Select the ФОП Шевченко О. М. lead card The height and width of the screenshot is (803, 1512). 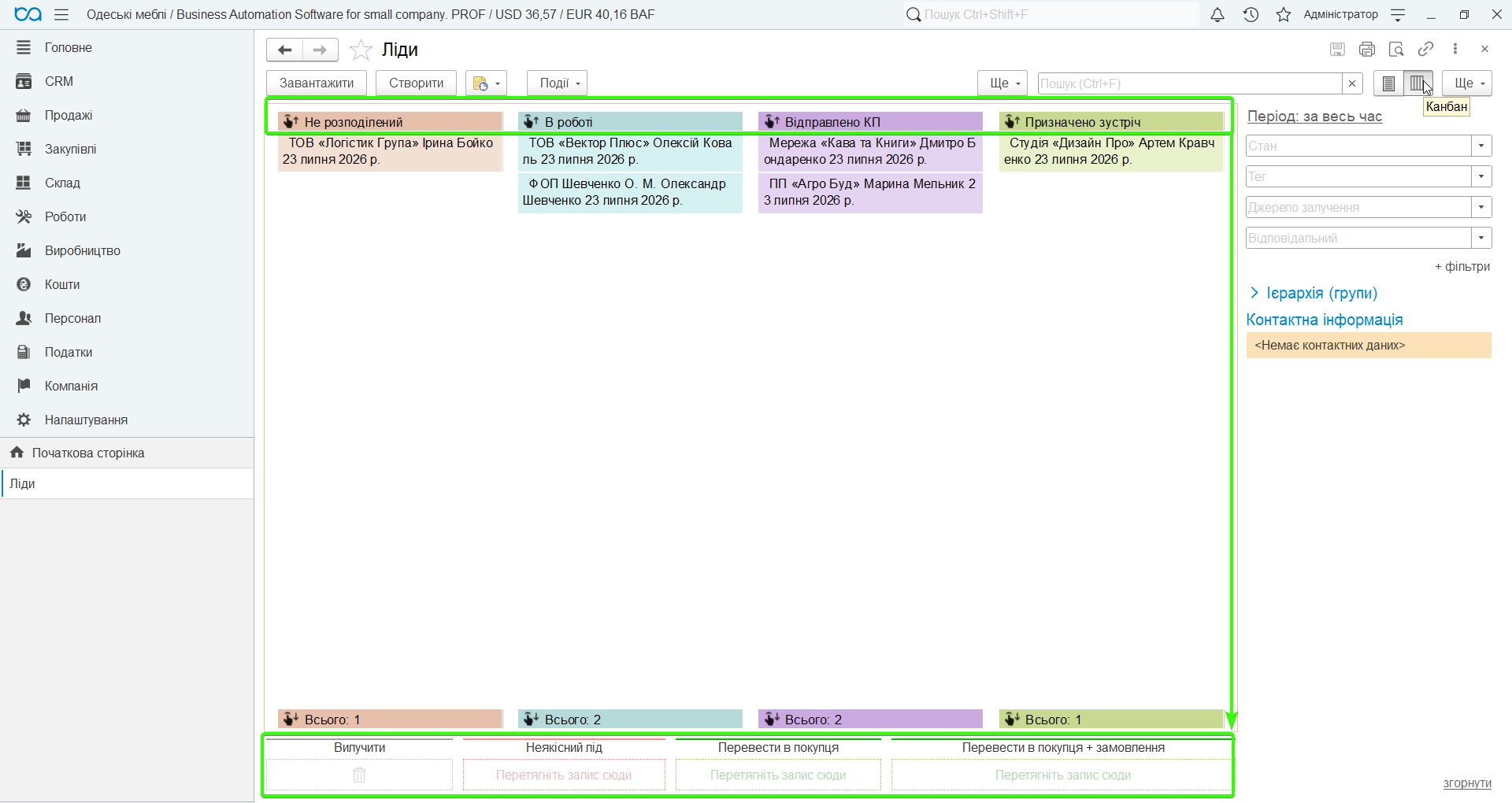coord(630,192)
